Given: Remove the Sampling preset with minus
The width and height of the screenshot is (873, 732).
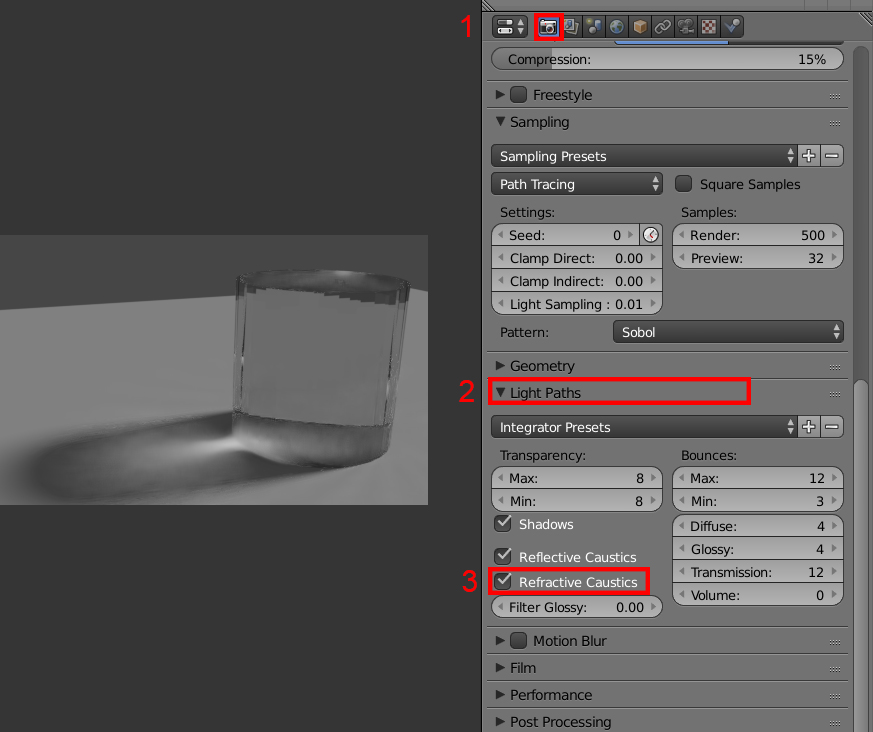Looking at the screenshot, I should tap(832, 156).
